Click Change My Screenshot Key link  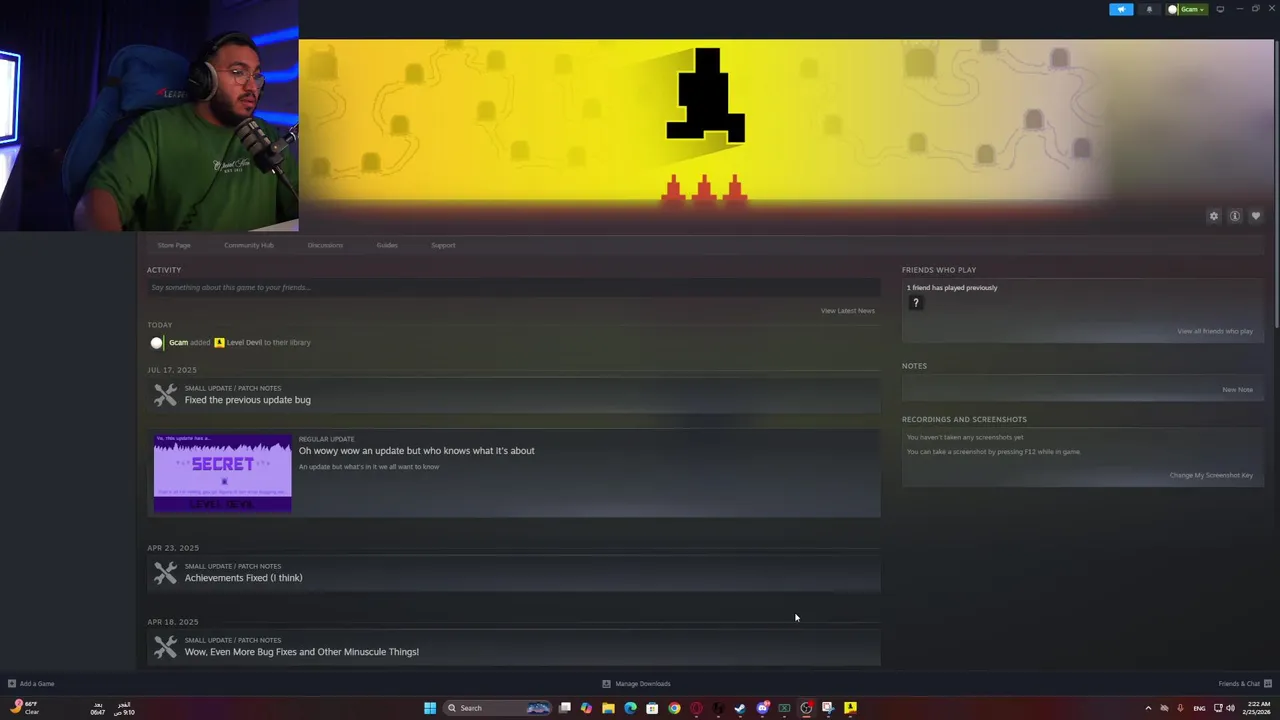point(1211,475)
